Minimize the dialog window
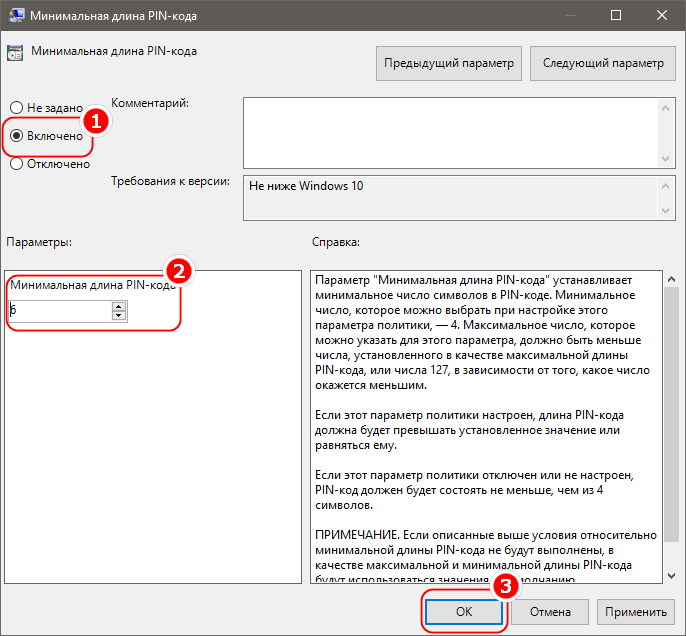 pos(570,15)
